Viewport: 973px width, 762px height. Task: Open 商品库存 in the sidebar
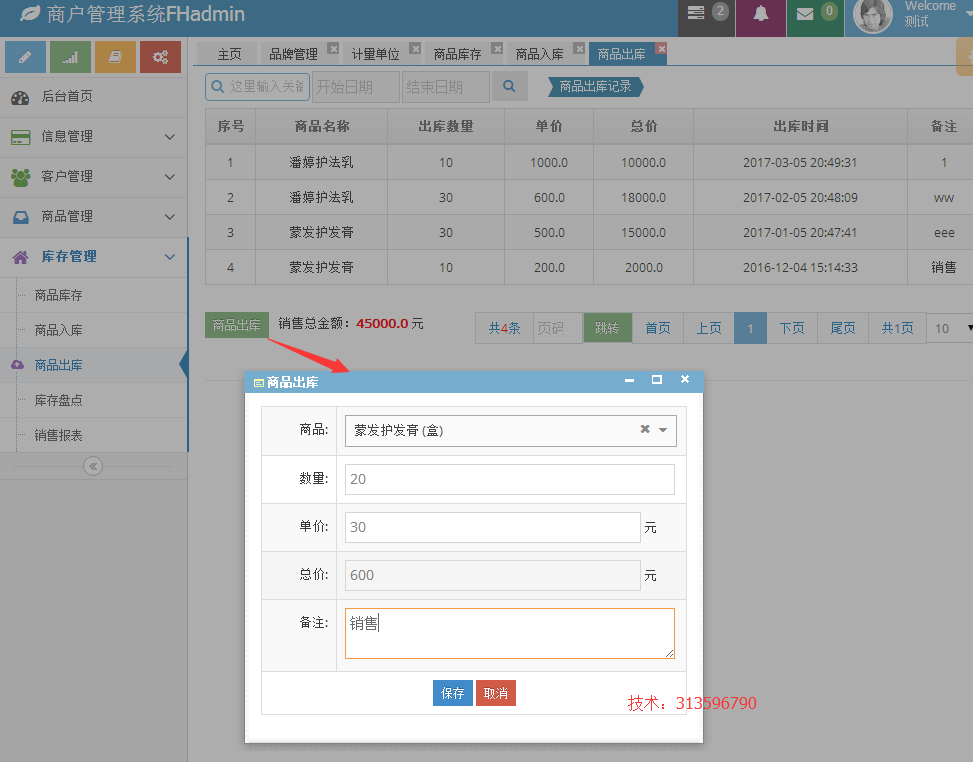pos(58,295)
